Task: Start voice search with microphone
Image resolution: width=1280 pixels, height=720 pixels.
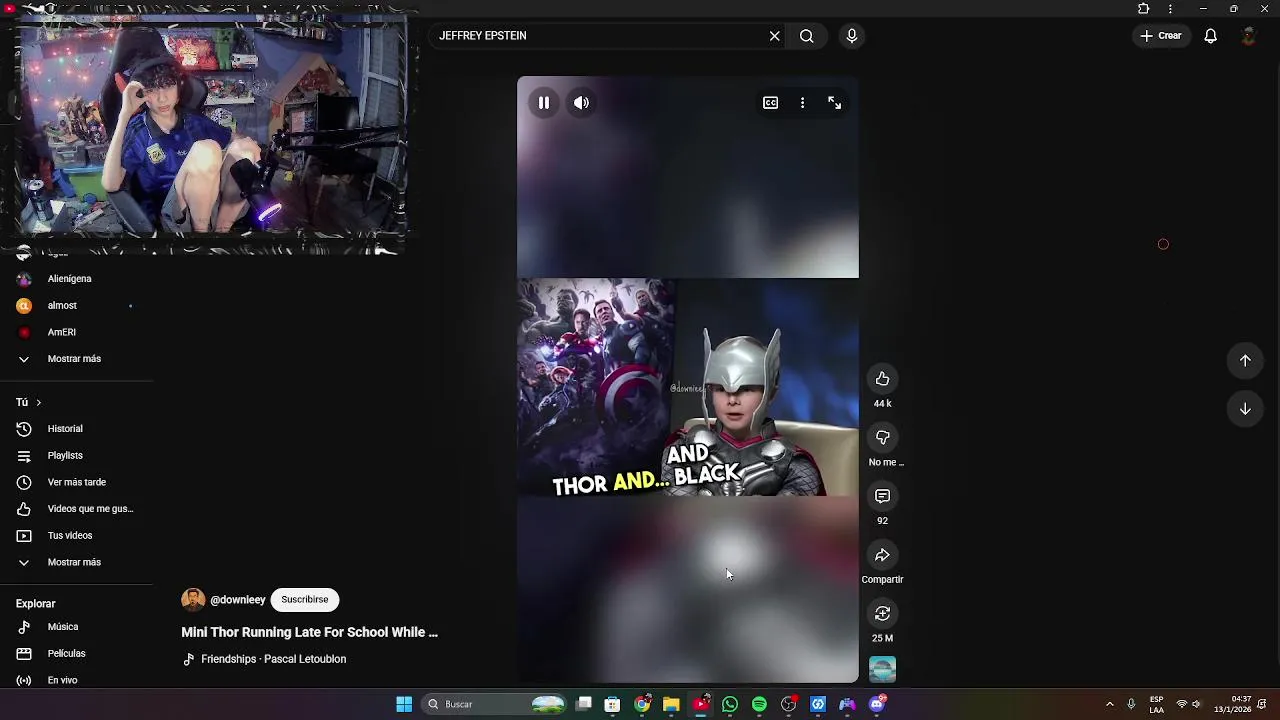Action: click(851, 36)
